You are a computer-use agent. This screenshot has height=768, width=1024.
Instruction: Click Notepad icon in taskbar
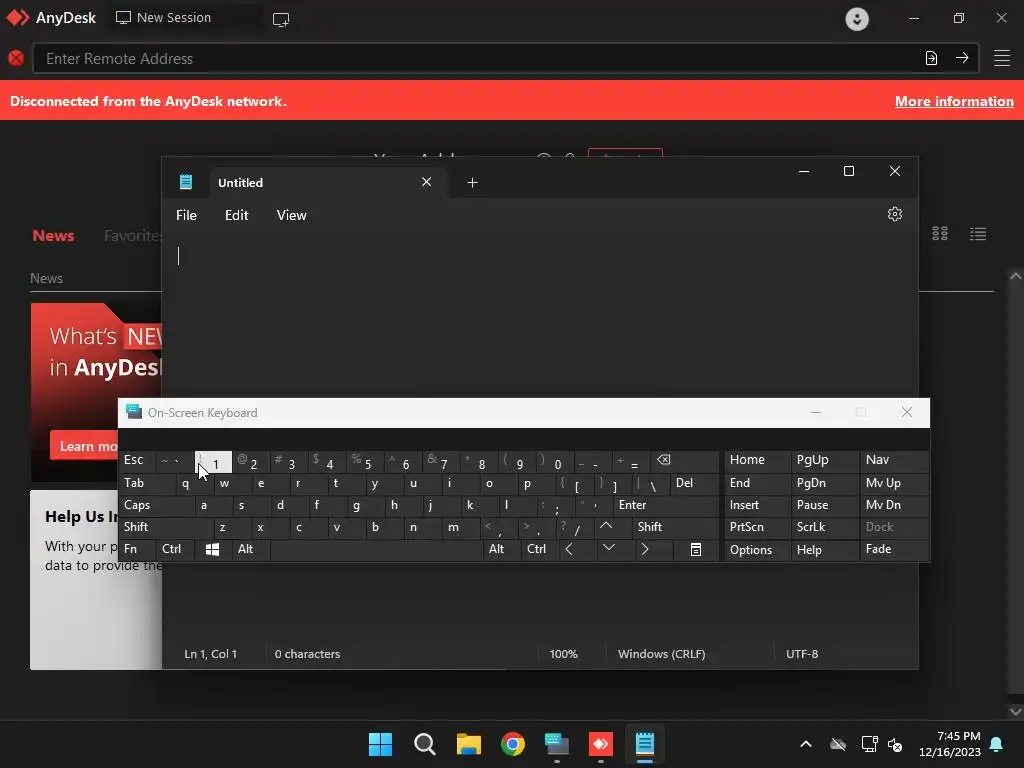(645, 744)
